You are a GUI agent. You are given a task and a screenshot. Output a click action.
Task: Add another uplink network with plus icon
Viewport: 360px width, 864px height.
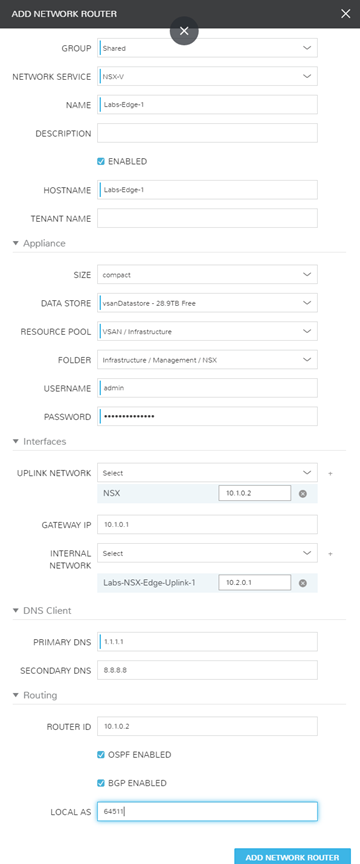coord(330,473)
